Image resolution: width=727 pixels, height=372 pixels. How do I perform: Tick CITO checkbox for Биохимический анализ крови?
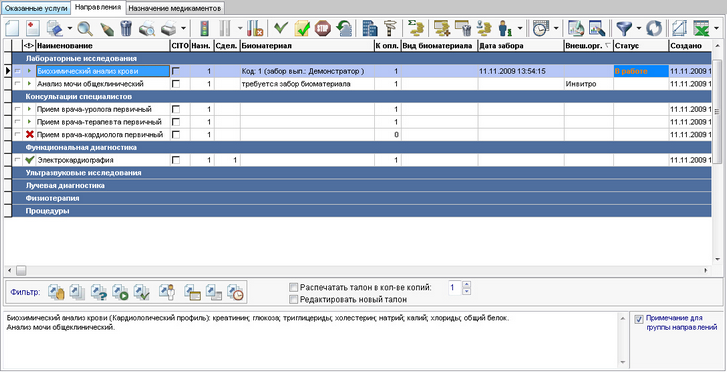tap(175, 71)
